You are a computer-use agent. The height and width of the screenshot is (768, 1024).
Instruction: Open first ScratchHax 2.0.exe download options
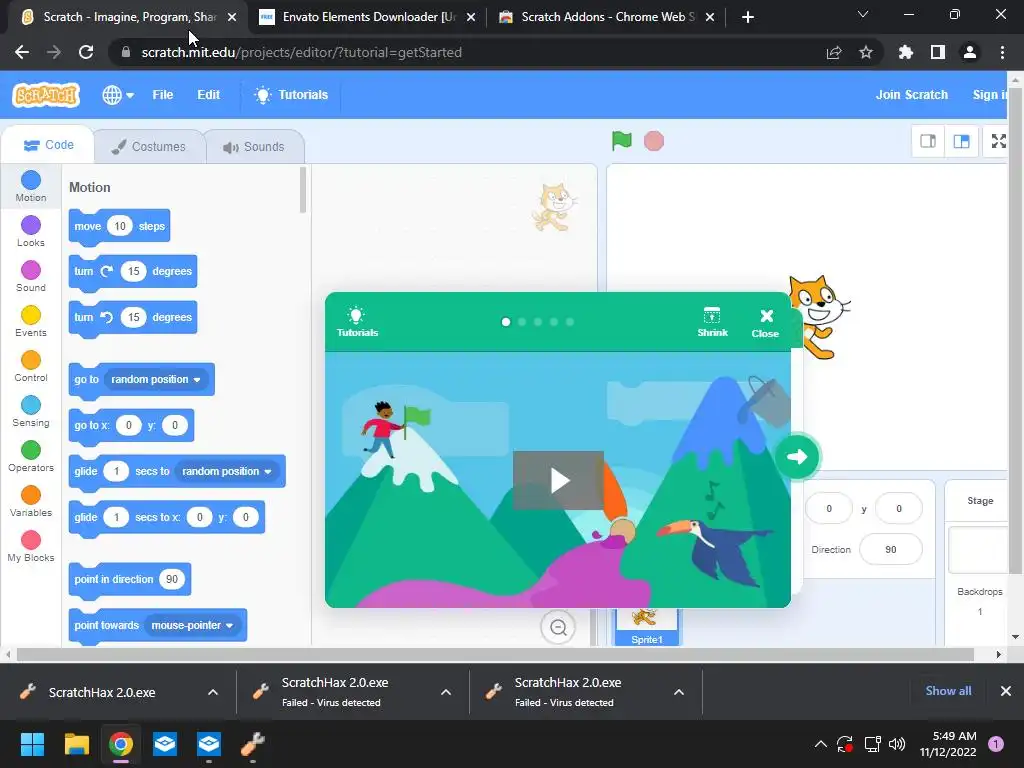[x=213, y=692]
